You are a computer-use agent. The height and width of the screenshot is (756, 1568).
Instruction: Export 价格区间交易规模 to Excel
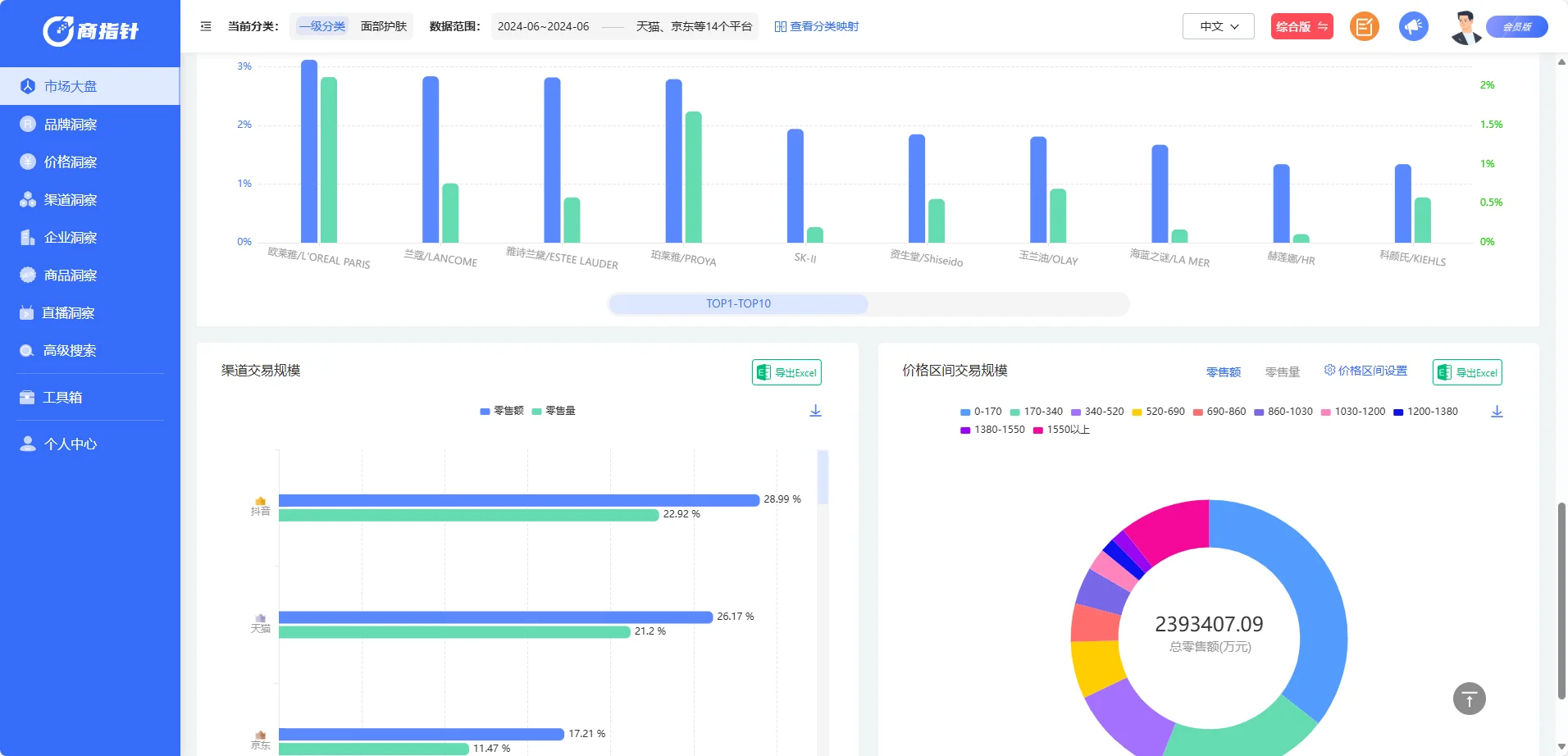pos(1467,372)
